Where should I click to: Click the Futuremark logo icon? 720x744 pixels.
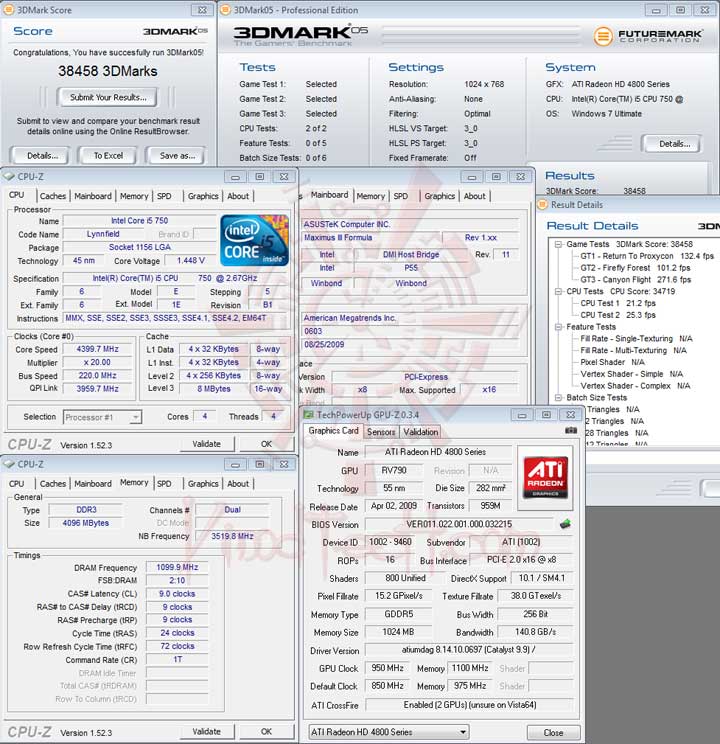[603, 36]
